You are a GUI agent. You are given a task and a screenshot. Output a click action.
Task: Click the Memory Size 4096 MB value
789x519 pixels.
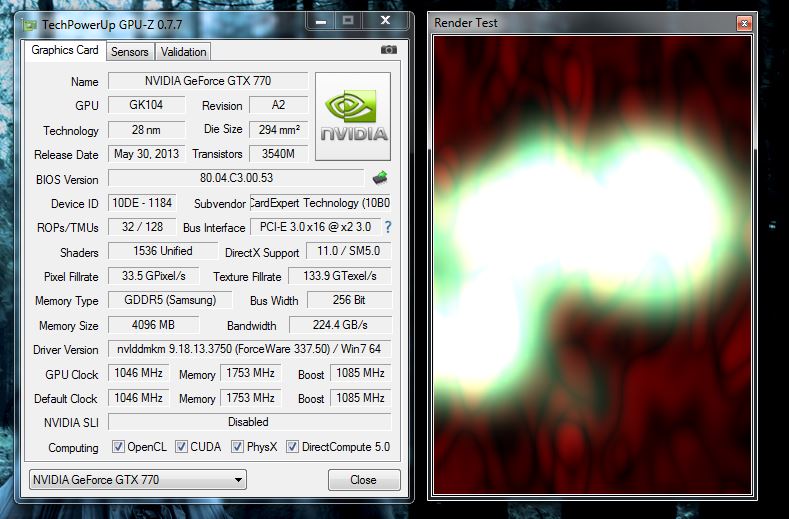click(153, 325)
